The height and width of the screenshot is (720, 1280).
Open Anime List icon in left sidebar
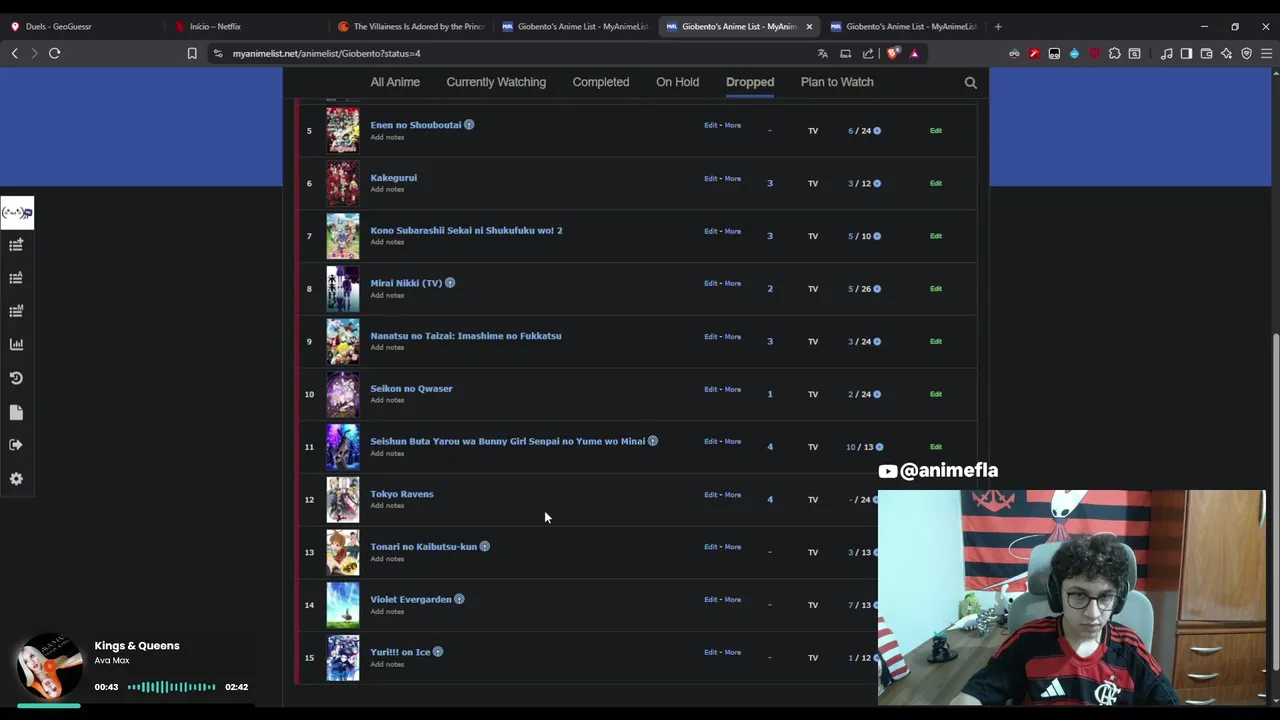(x=16, y=278)
